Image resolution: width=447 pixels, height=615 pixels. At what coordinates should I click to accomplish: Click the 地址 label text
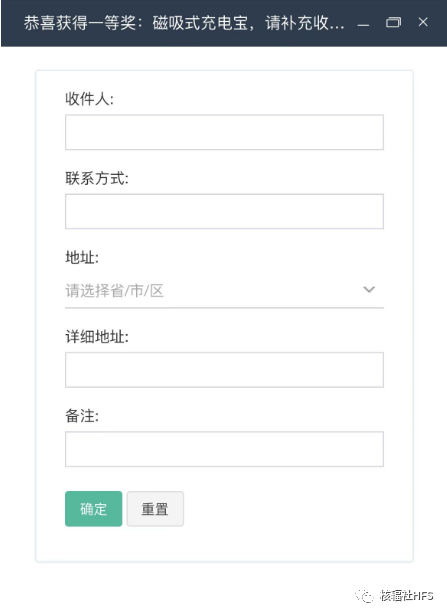coord(82,257)
